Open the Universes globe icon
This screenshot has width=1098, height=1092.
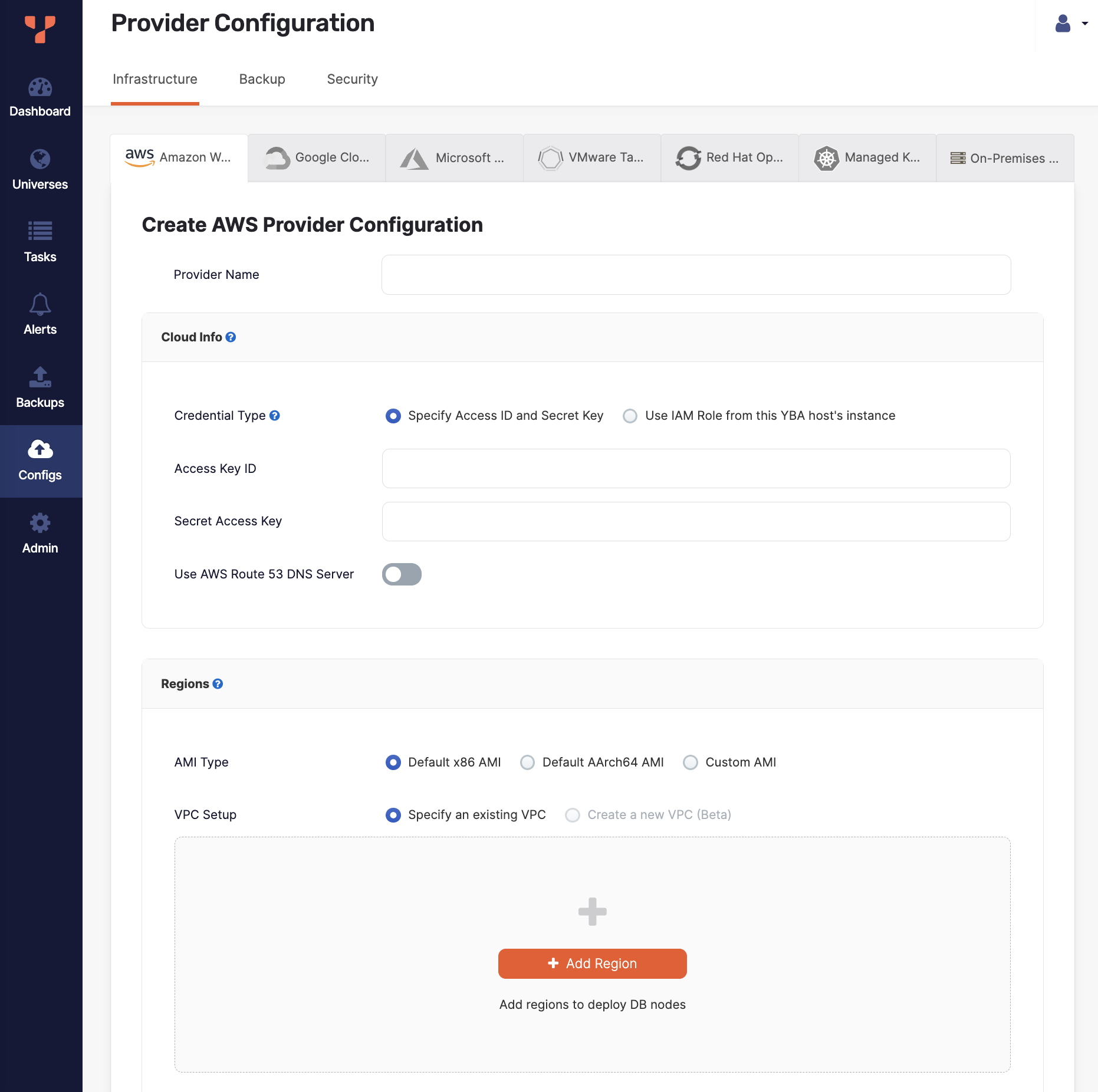pos(40,159)
